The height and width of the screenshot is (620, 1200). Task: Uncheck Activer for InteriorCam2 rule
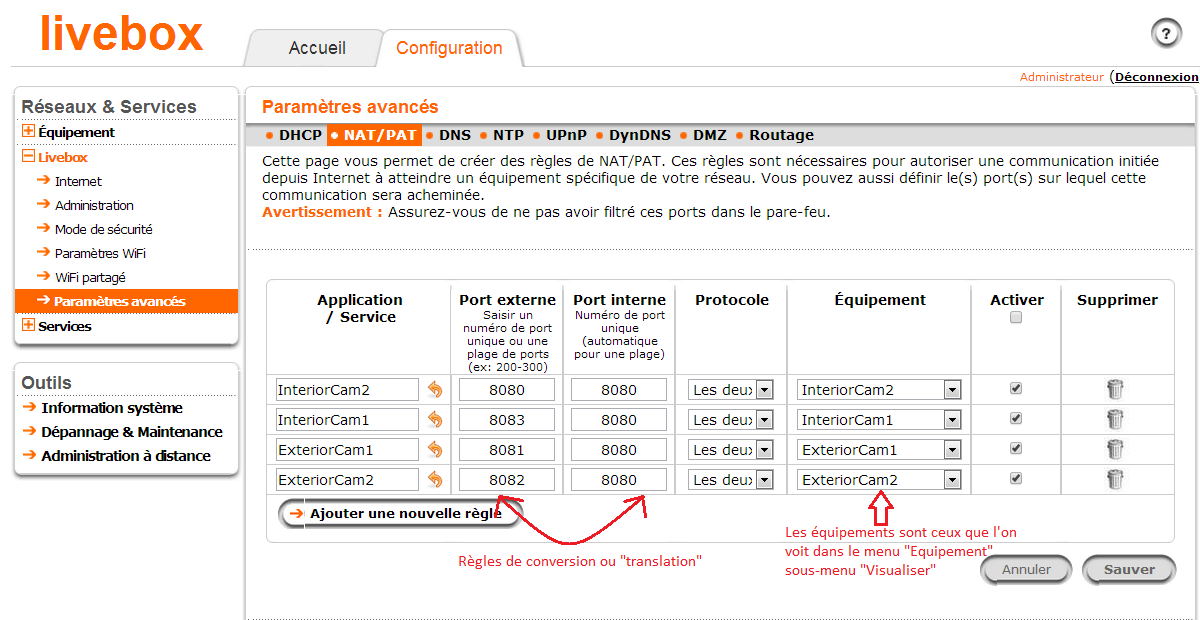coord(1016,388)
